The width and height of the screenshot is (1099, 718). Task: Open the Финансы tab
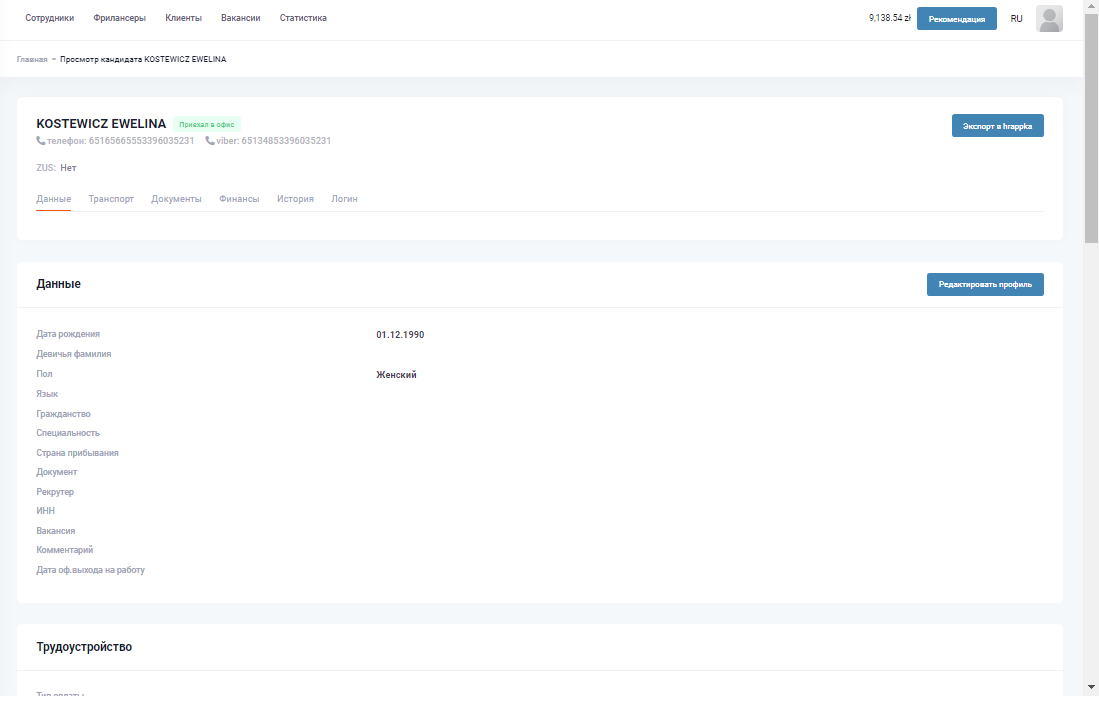pyautogui.click(x=239, y=199)
